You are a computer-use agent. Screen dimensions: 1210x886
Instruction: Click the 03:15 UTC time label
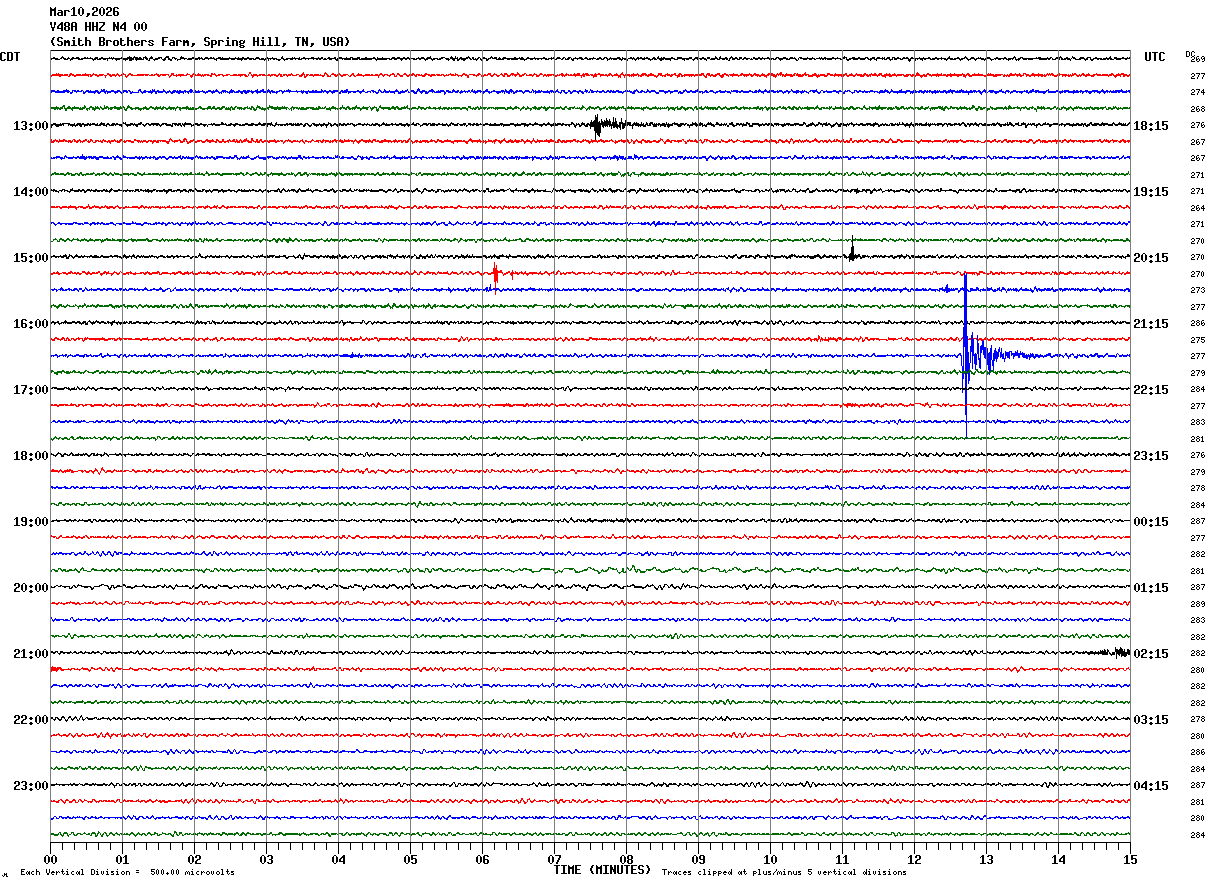tap(1151, 720)
